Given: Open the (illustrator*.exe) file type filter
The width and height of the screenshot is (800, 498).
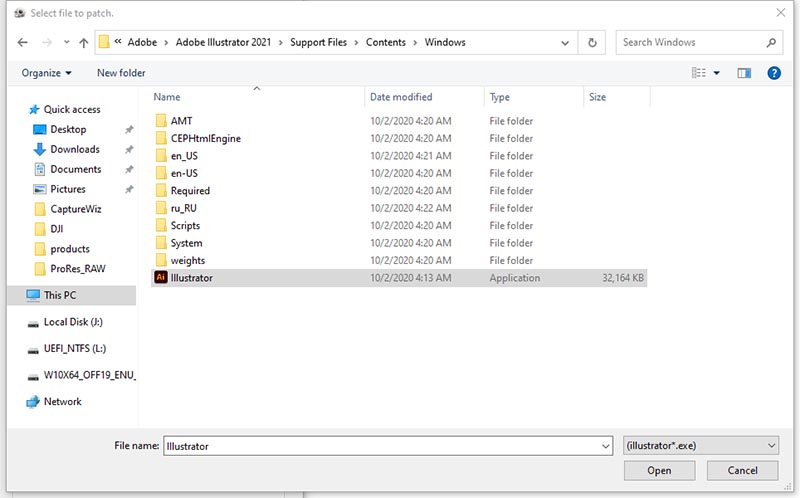Looking at the screenshot, I should 701,445.
